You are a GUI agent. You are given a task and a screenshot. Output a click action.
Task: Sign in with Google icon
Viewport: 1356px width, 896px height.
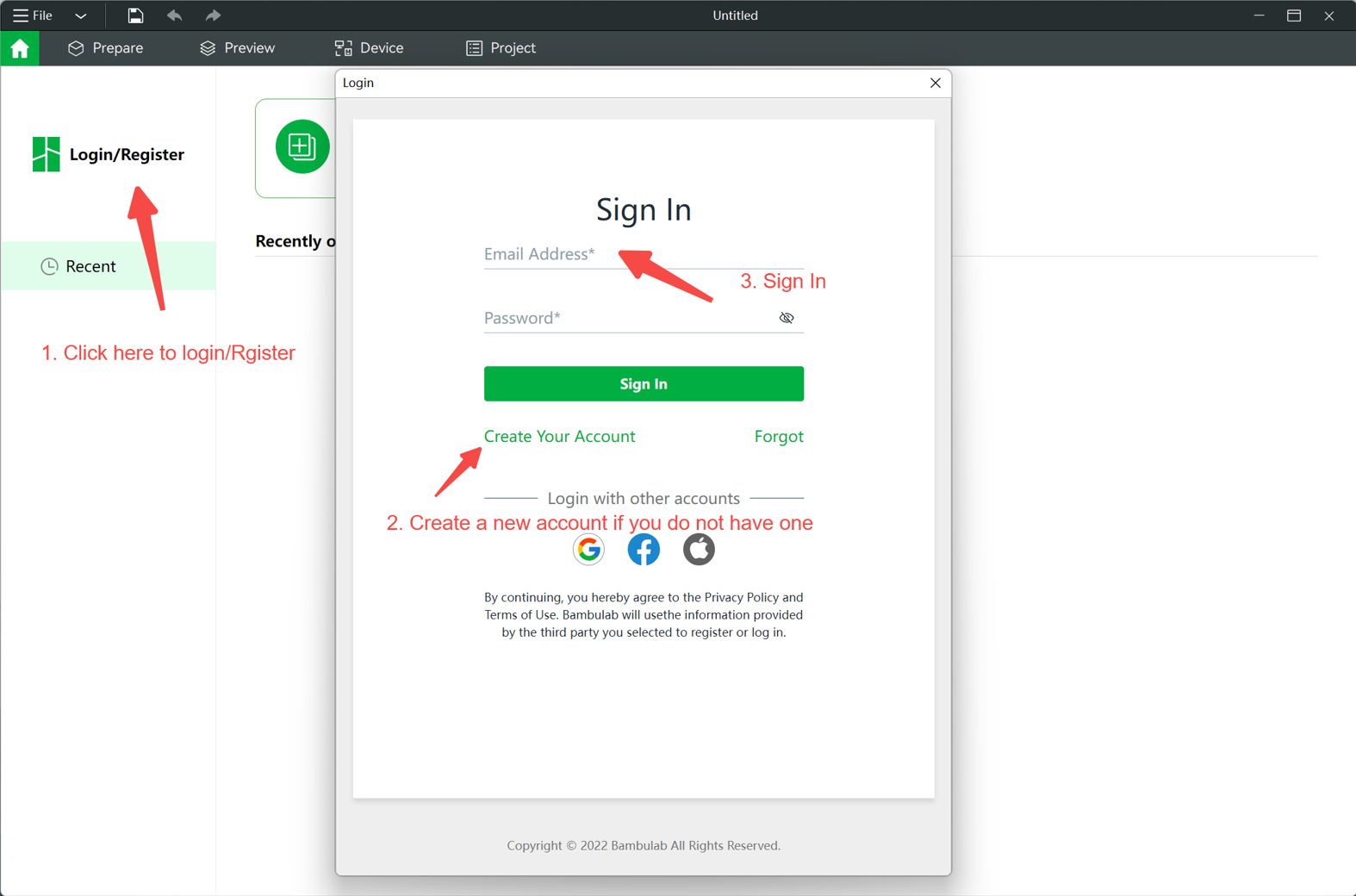point(588,549)
